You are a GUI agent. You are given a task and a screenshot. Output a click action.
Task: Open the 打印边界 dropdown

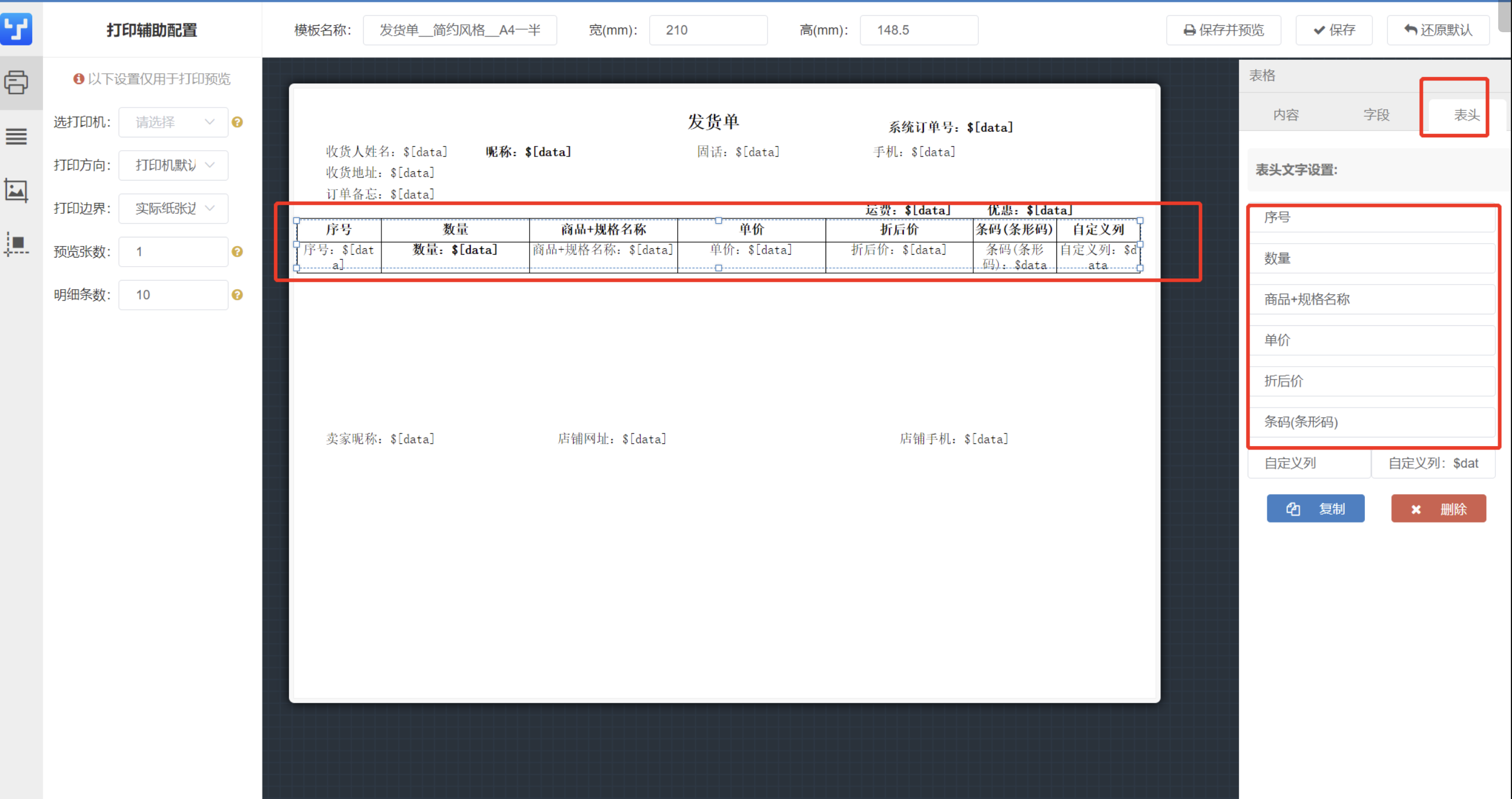(173, 209)
